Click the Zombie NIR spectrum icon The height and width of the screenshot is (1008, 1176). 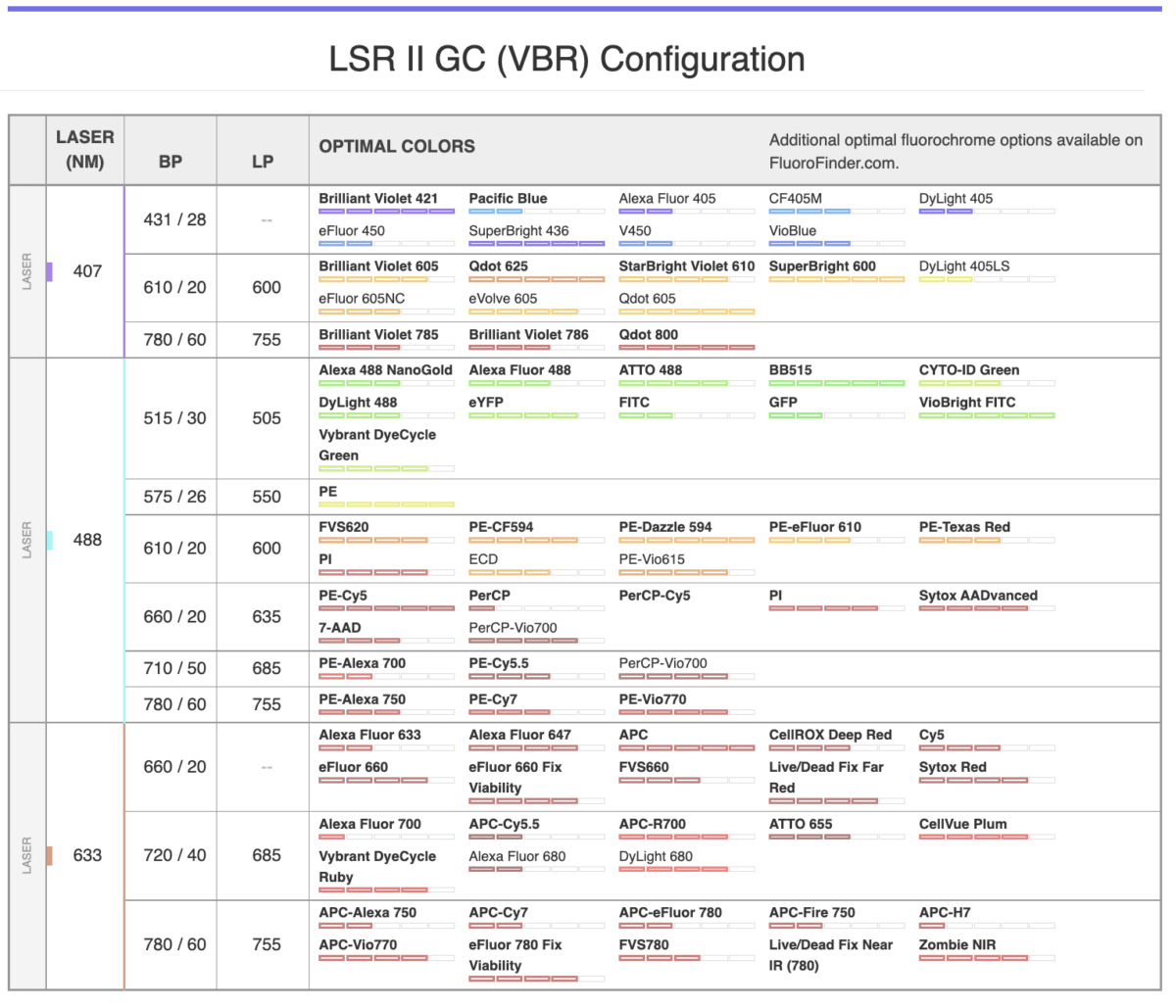[x=986, y=957]
